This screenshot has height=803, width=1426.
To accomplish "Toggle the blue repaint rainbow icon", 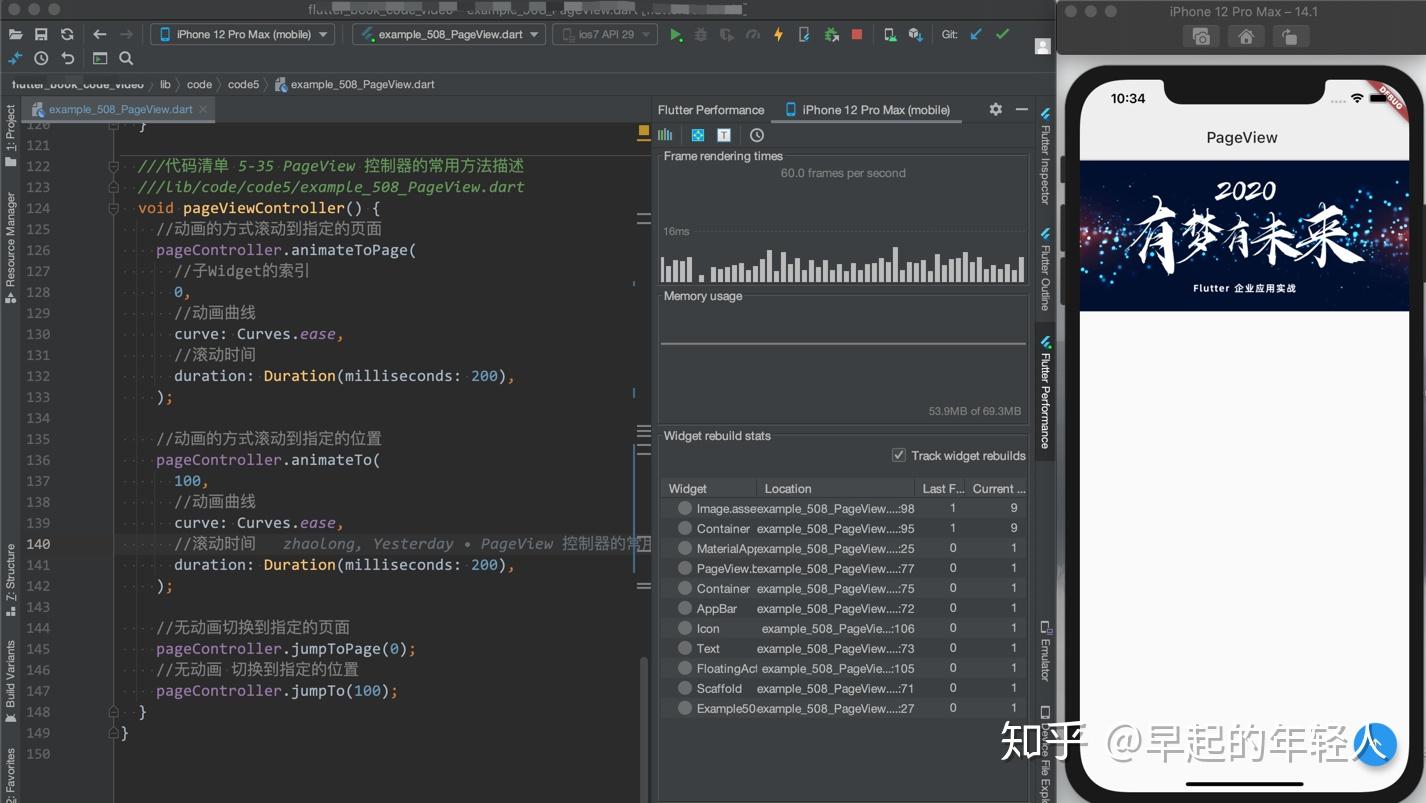I will [697, 134].
